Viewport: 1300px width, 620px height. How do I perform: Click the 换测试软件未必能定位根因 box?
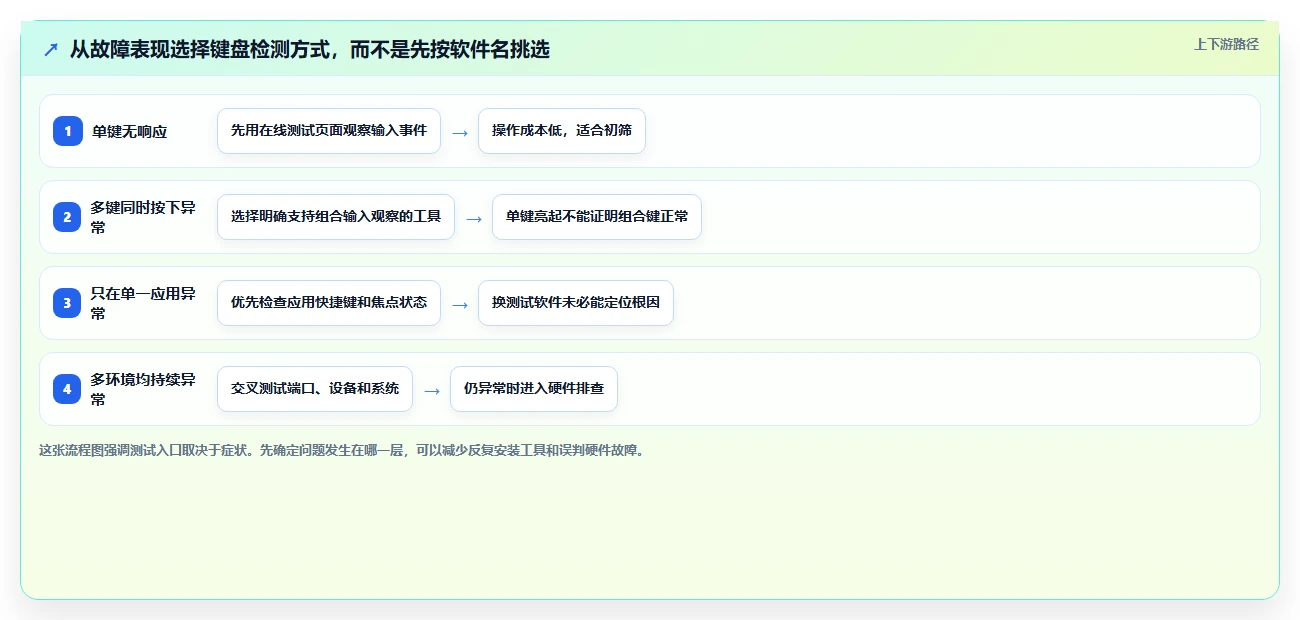(x=576, y=303)
